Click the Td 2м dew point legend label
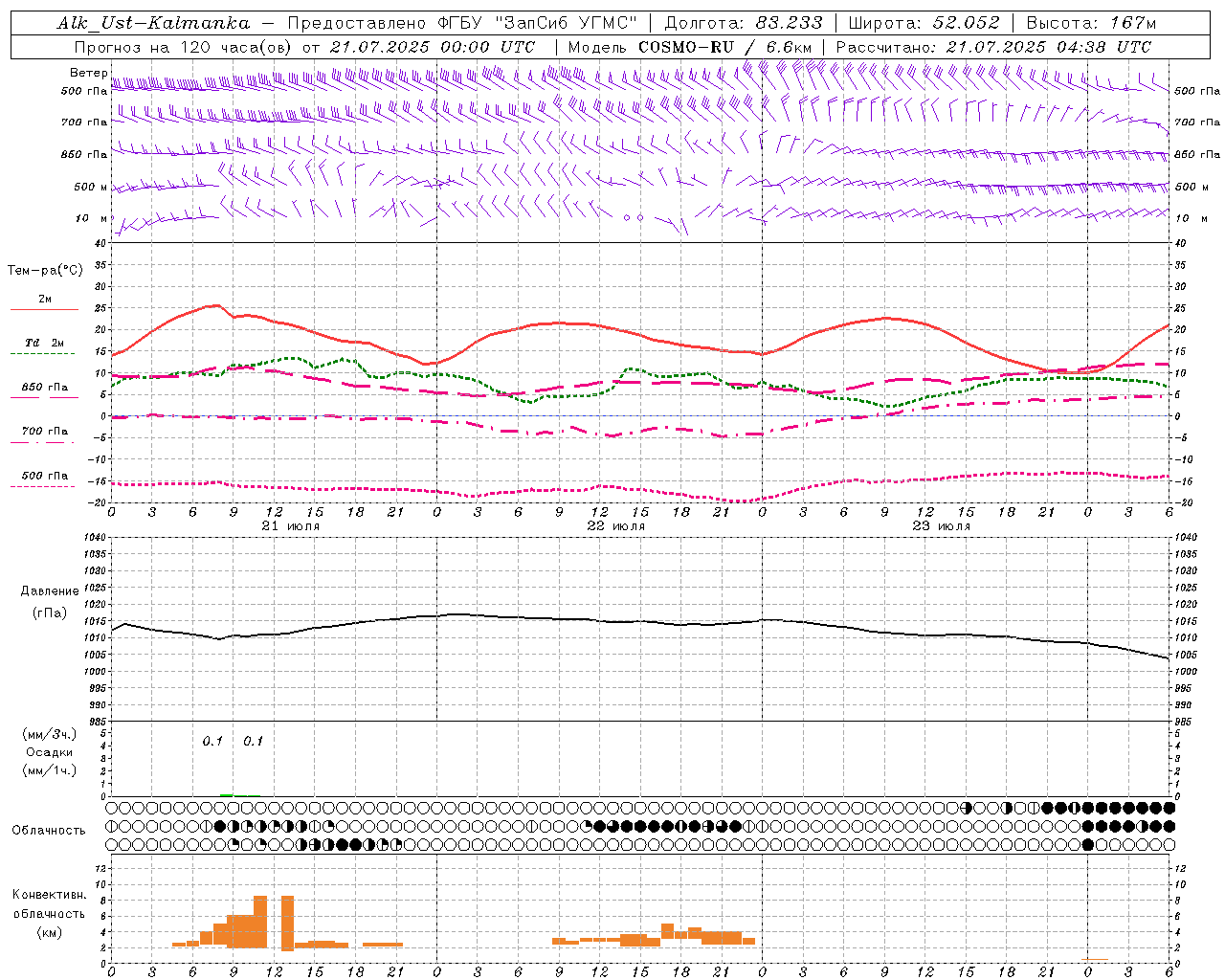The width and height of the screenshot is (1225, 980). (44, 343)
